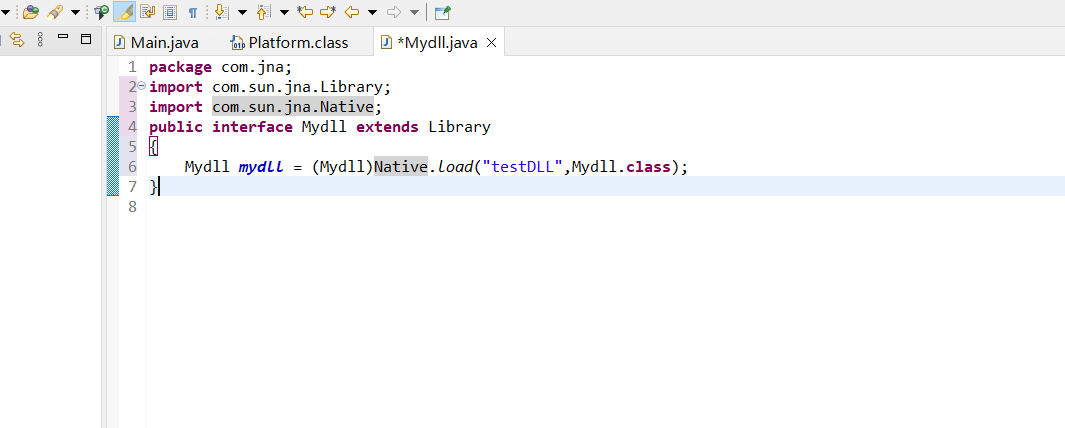
Task: Open the left panel View Menu dots
Action: [x=40, y=39]
